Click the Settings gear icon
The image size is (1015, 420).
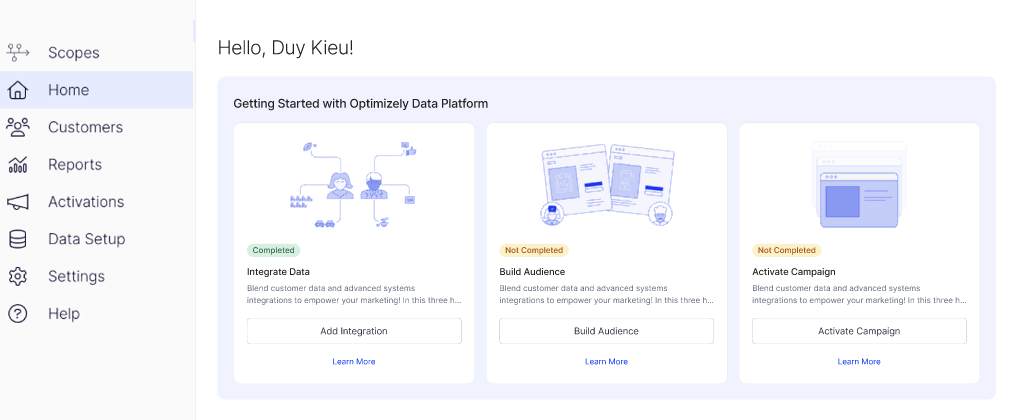point(18,276)
